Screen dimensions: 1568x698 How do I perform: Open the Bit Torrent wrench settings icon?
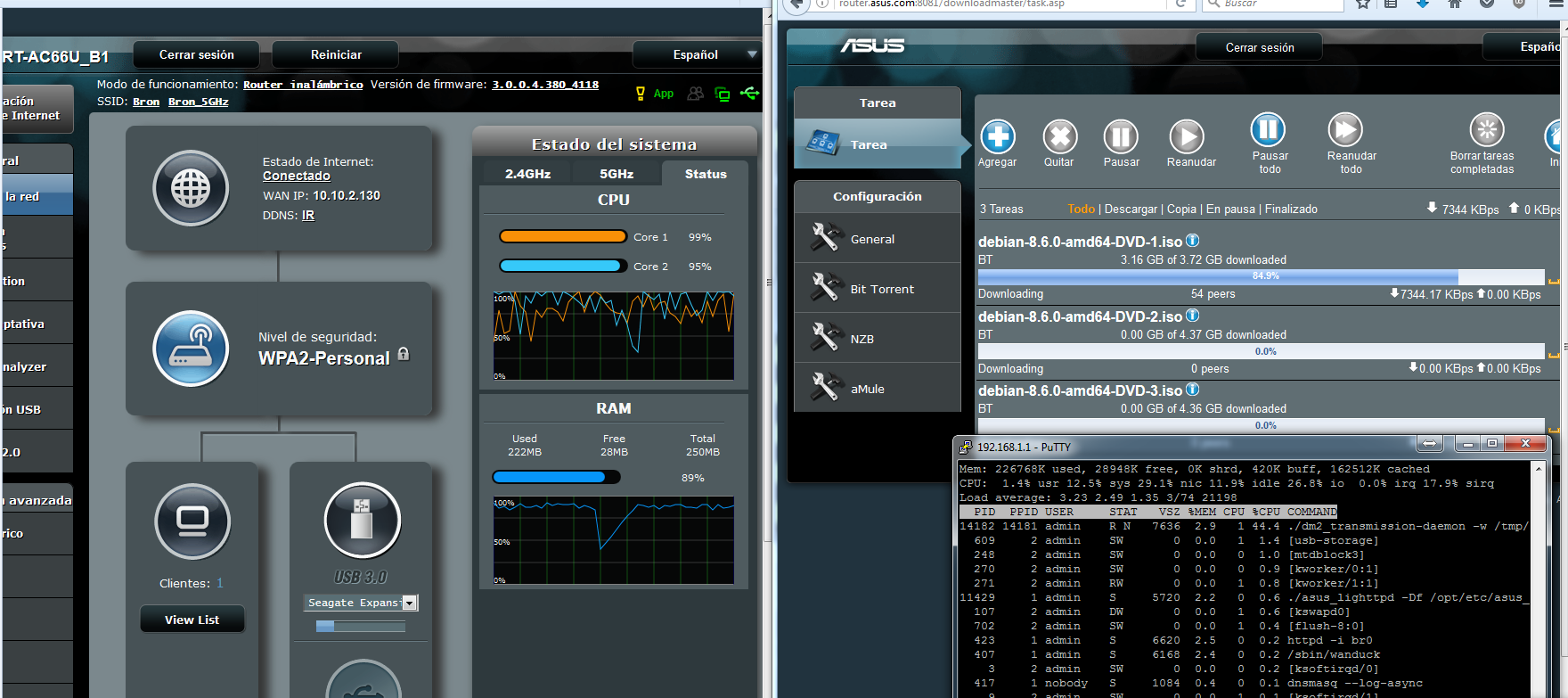pyautogui.click(x=826, y=287)
